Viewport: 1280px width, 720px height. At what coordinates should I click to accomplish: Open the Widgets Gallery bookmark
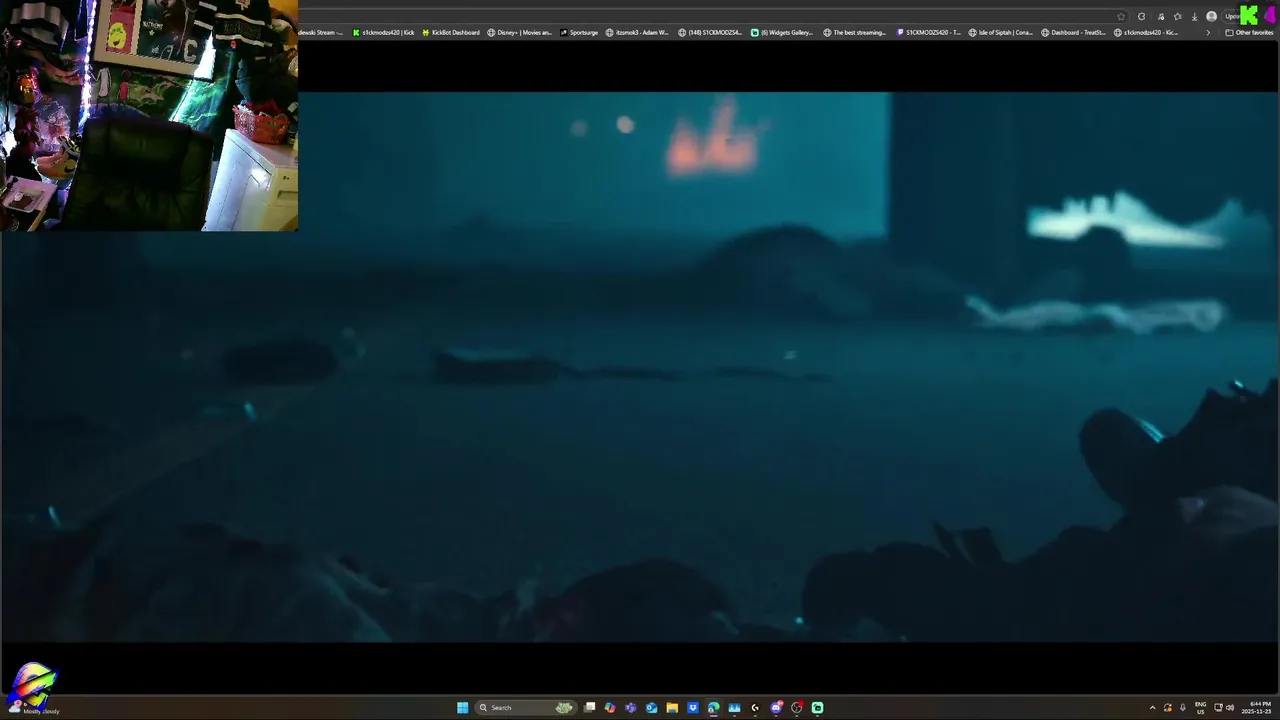[x=782, y=32]
